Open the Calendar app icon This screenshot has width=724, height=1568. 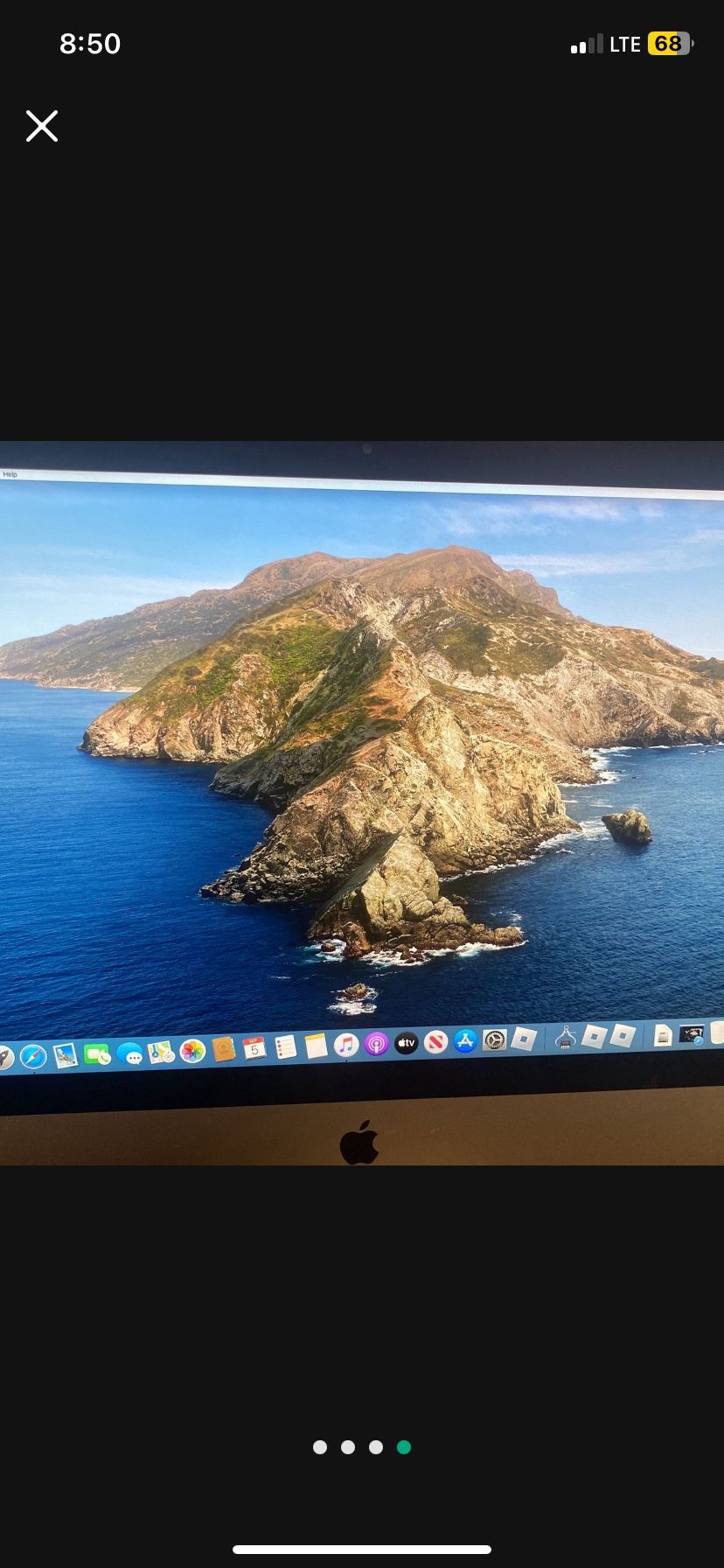[254, 1048]
